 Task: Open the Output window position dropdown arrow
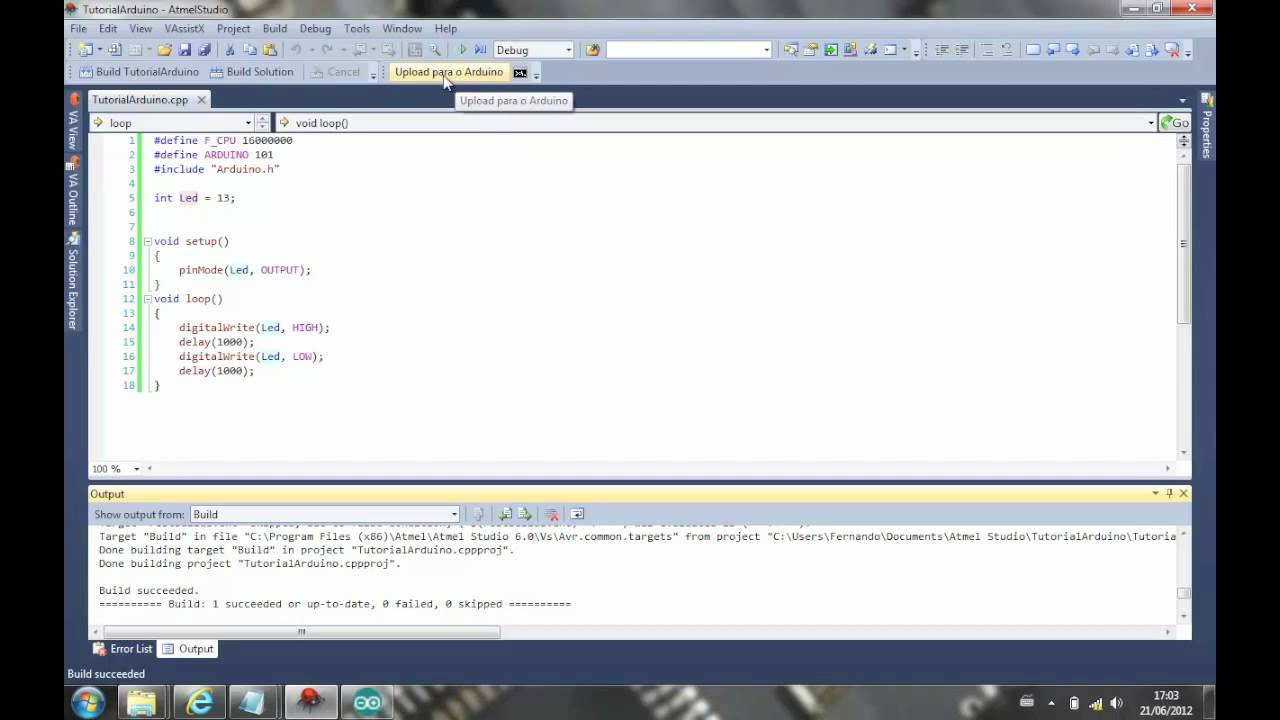coord(1155,493)
